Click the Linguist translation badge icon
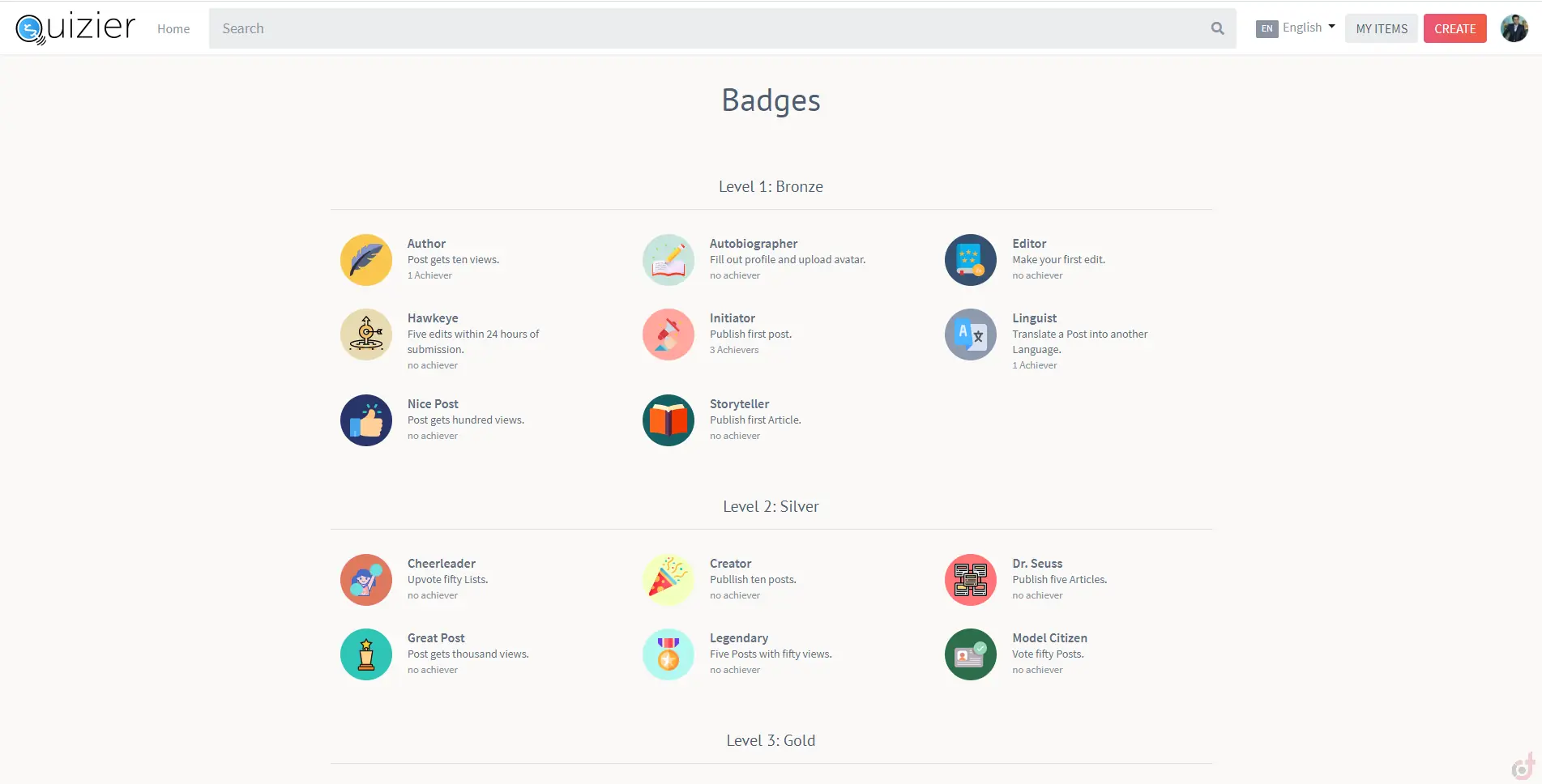The width and height of the screenshot is (1542, 784). point(971,334)
